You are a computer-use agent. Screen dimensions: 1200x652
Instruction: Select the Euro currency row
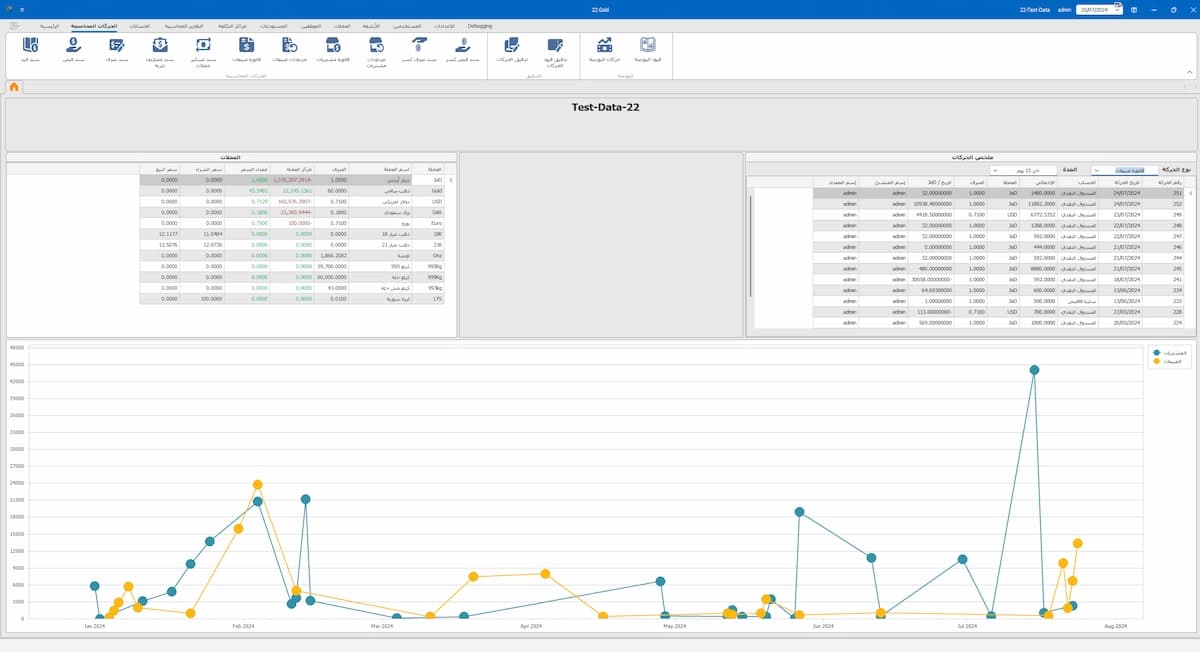293,223
